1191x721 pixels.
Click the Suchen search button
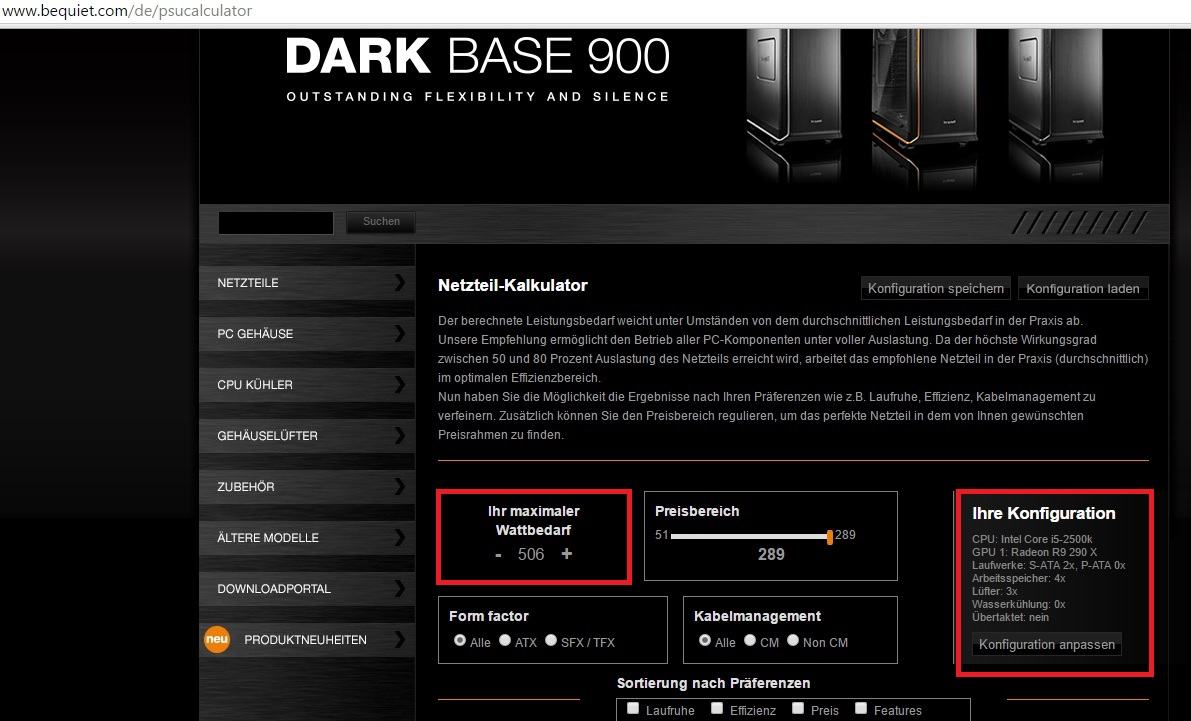[381, 222]
